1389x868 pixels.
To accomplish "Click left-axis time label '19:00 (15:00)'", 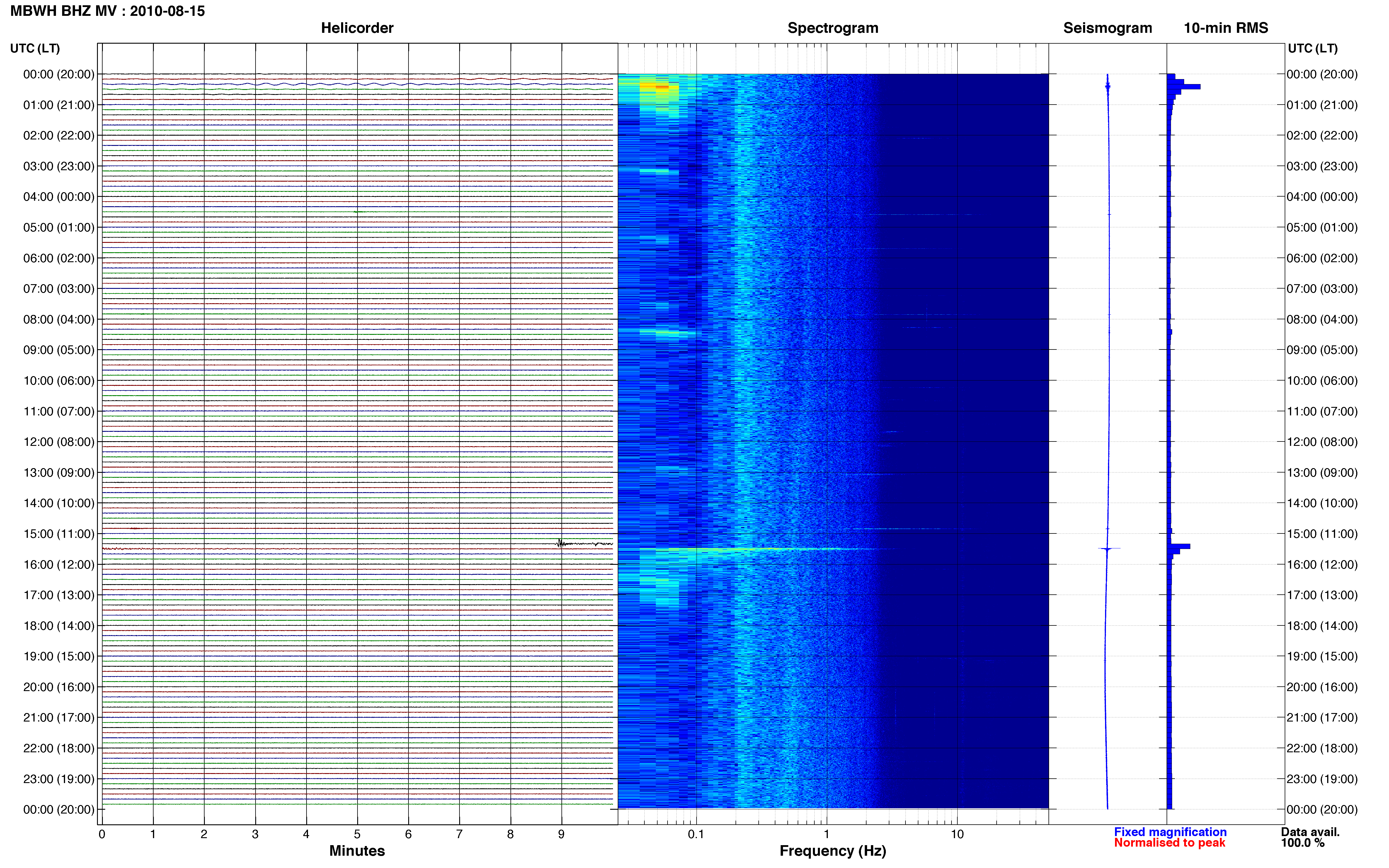I will click(x=59, y=656).
